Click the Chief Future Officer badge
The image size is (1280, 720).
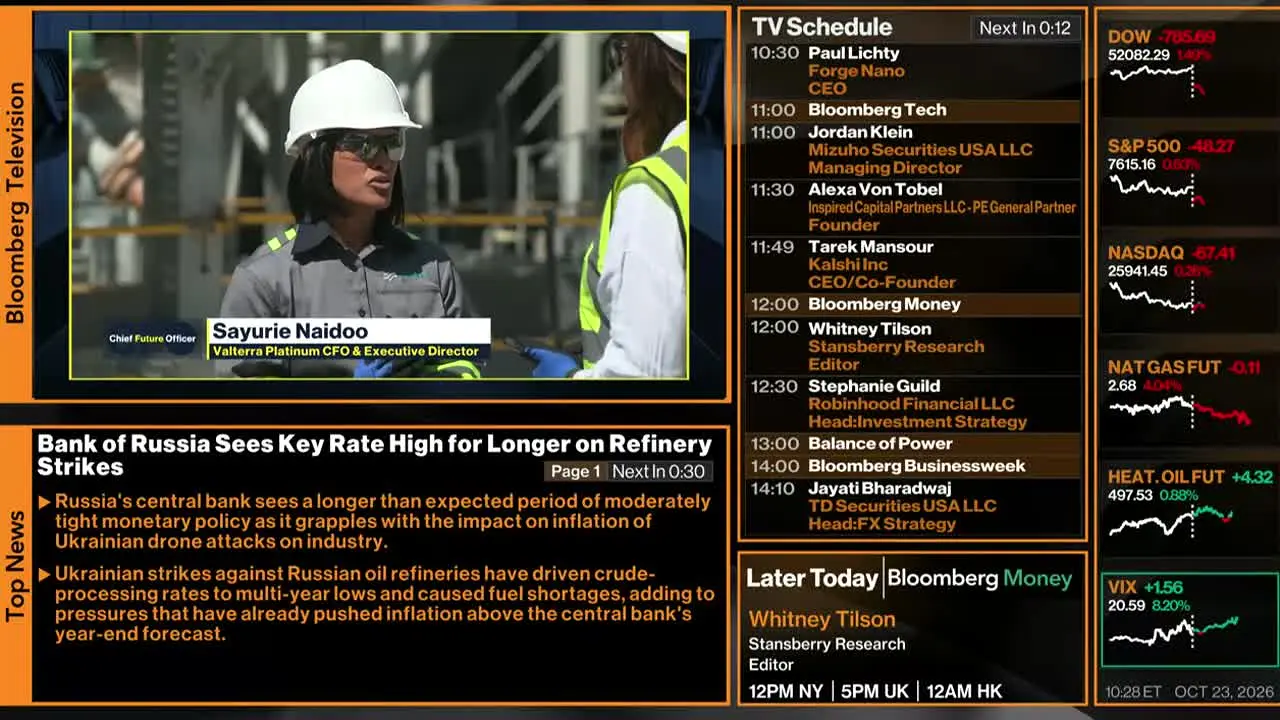click(x=152, y=338)
